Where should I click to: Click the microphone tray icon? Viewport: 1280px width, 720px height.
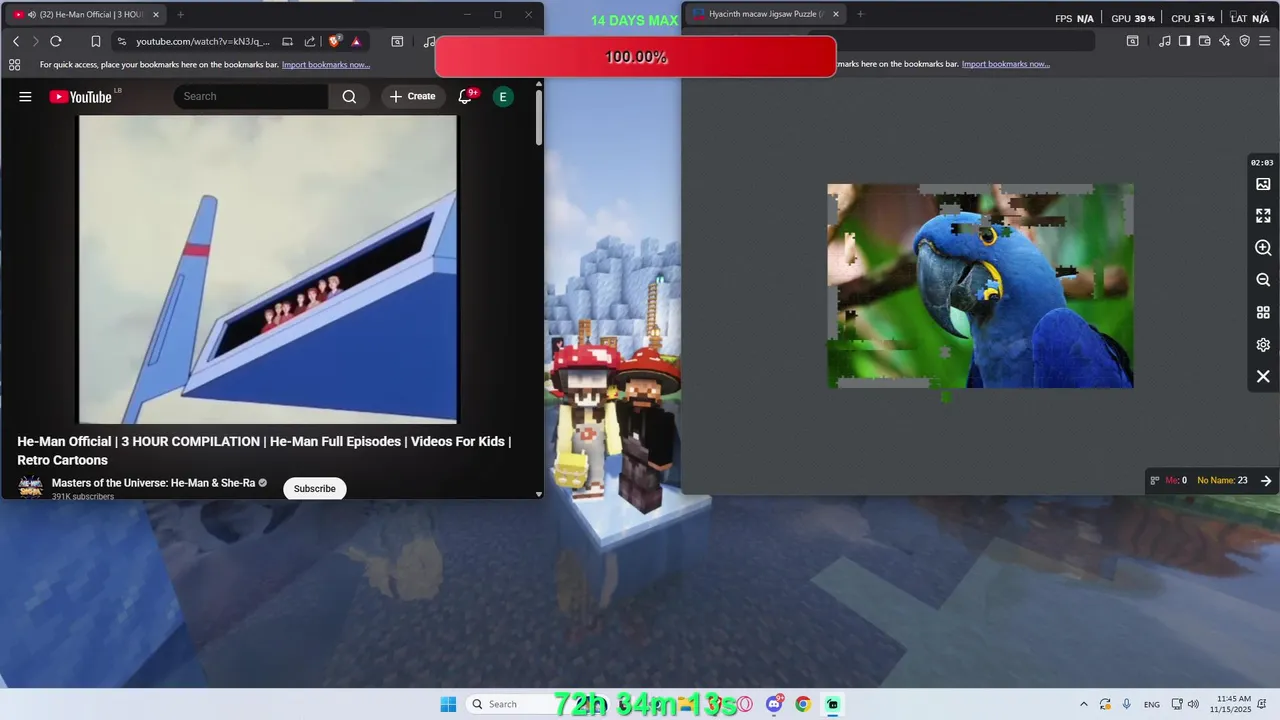coord(1127,704)
